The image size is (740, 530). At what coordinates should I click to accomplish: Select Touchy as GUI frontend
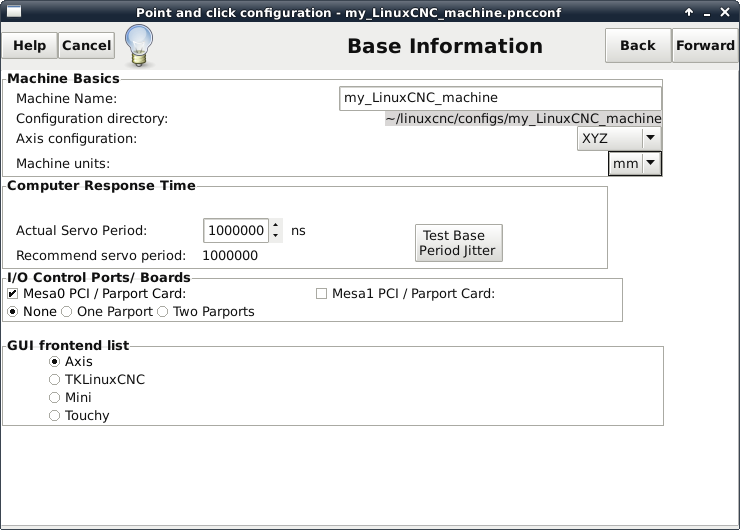[55, 415]
